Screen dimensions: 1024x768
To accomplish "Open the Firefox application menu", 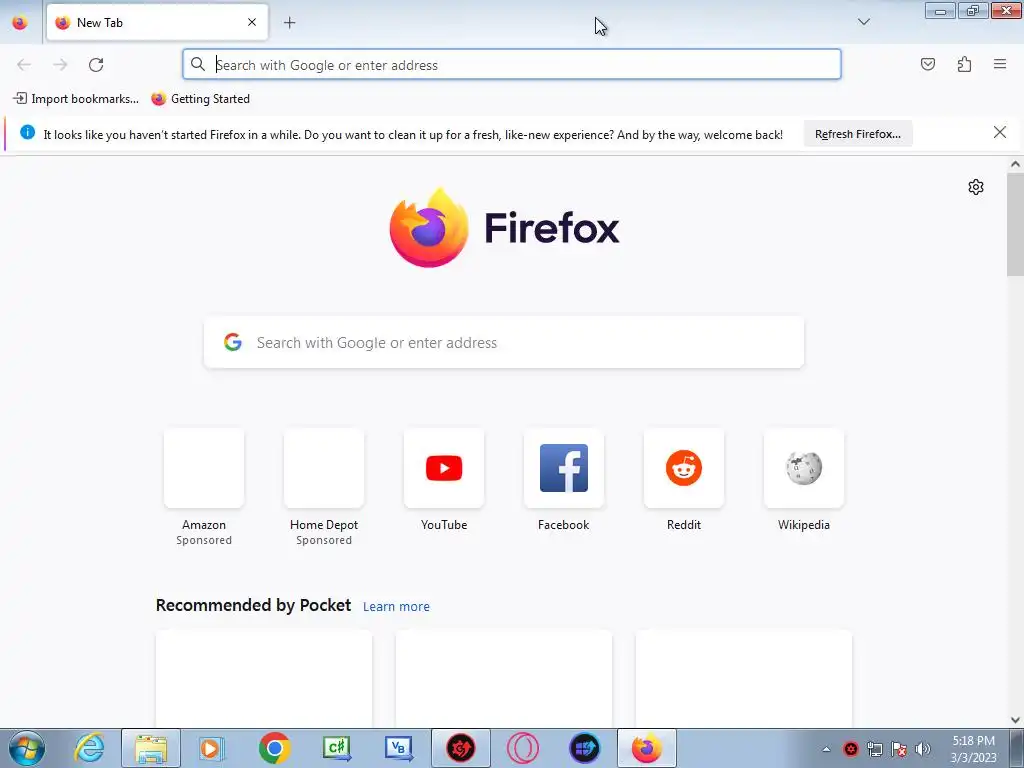I will (1000, 64).
